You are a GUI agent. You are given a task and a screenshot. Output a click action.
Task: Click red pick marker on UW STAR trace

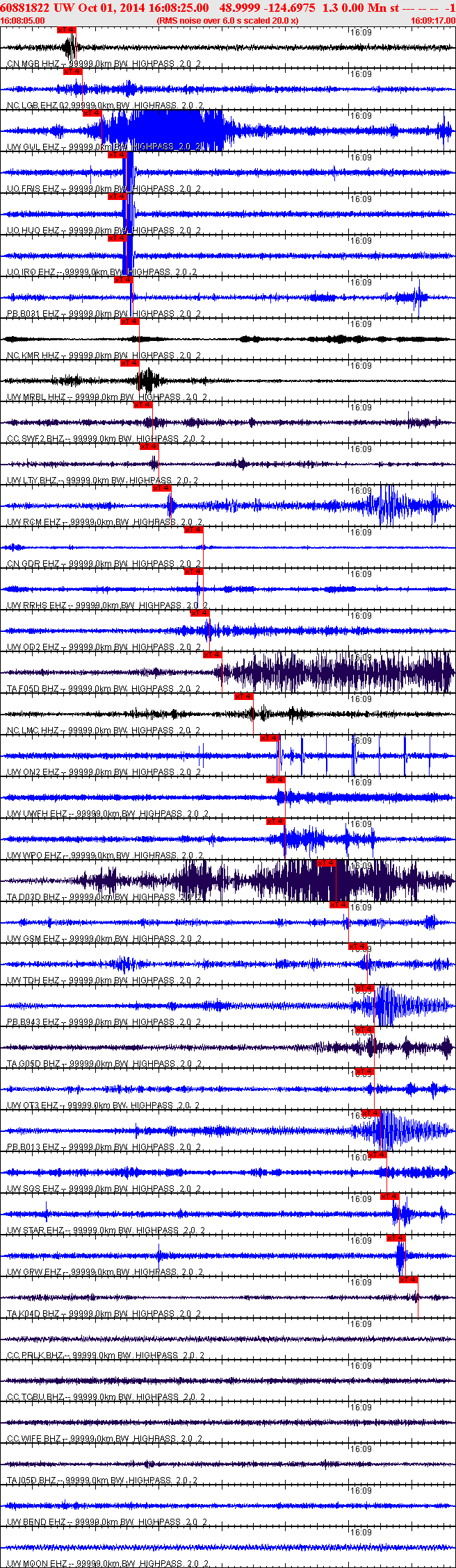(x=389, y=1196)
